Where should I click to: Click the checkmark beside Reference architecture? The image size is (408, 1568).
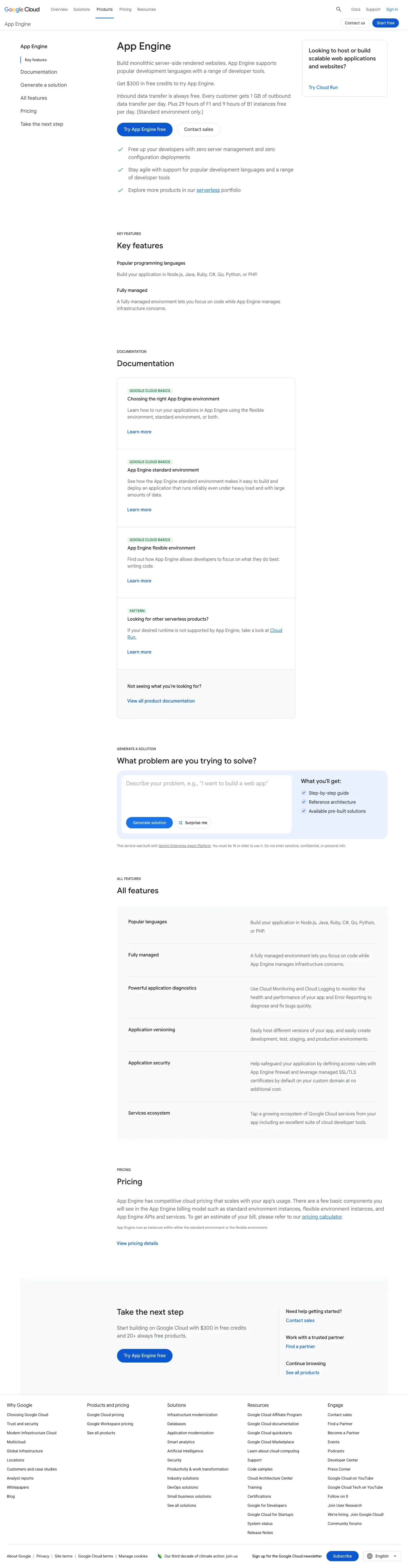coord(304,802)
